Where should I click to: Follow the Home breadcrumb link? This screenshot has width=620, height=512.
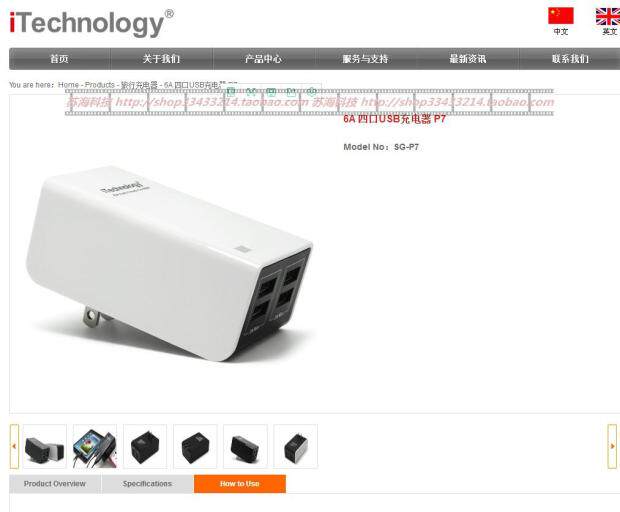[x=68, y=85]
